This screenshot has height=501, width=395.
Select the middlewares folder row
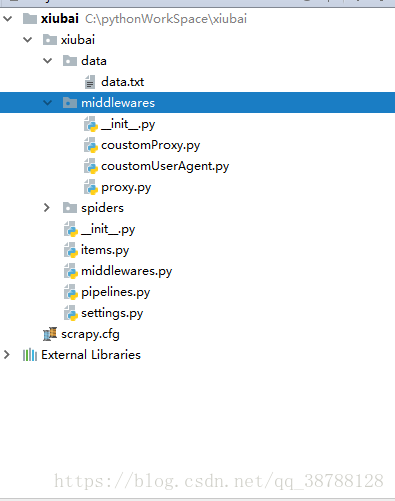coord(197,103)
